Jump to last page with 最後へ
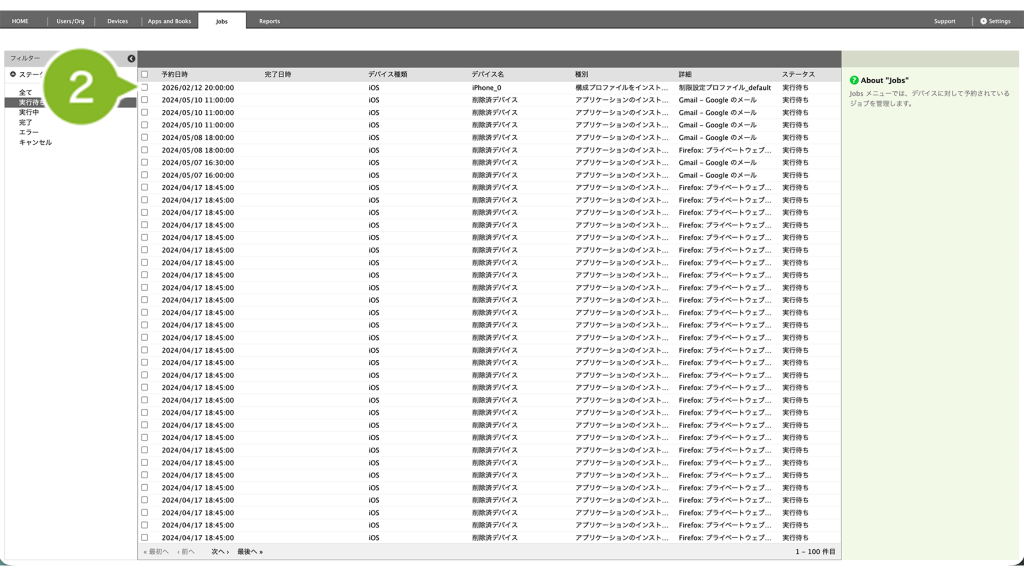This screenshot has width=1024, height=576. [x=249, y=552]
